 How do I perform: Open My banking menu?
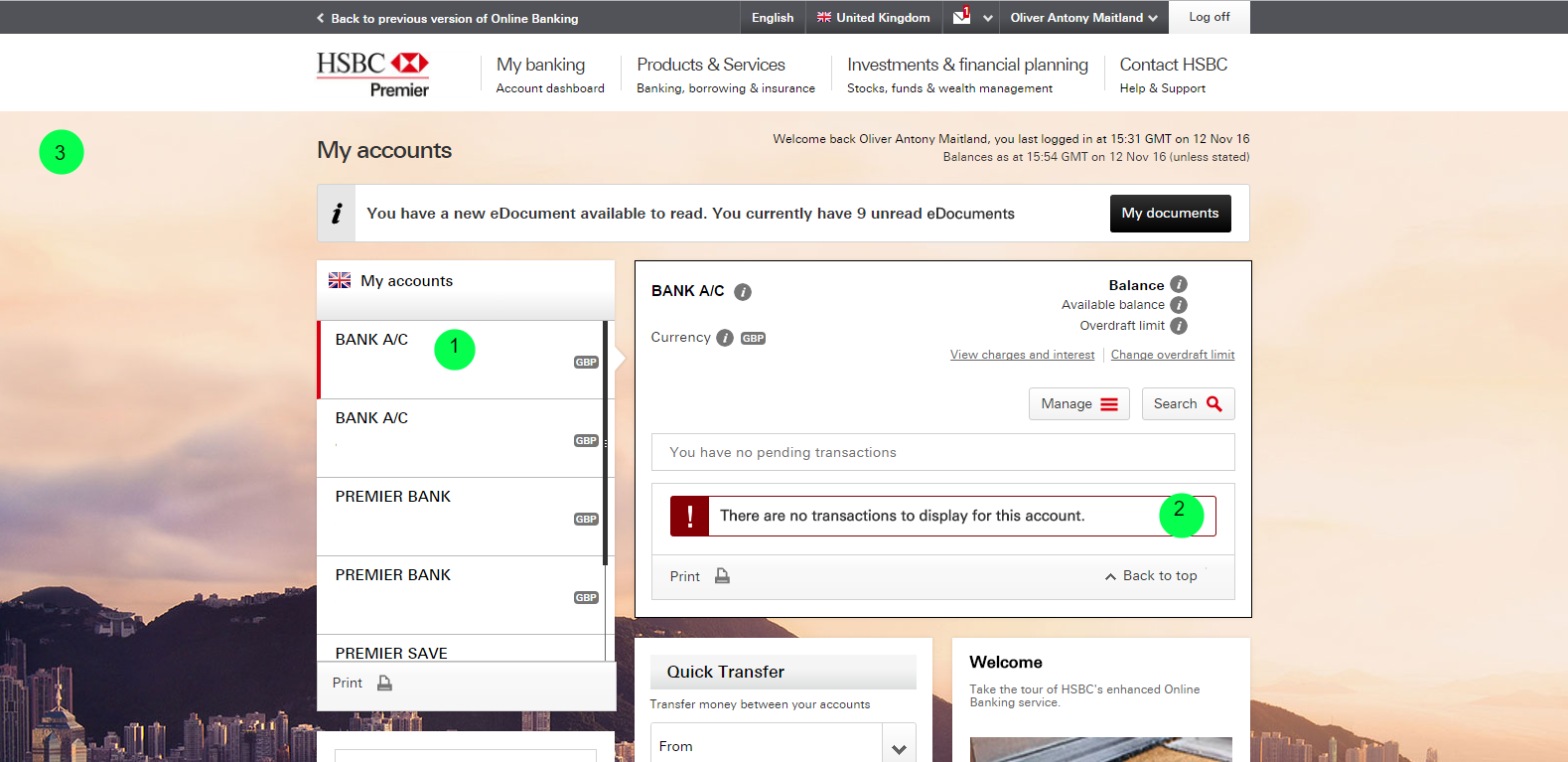coord(550,75)
